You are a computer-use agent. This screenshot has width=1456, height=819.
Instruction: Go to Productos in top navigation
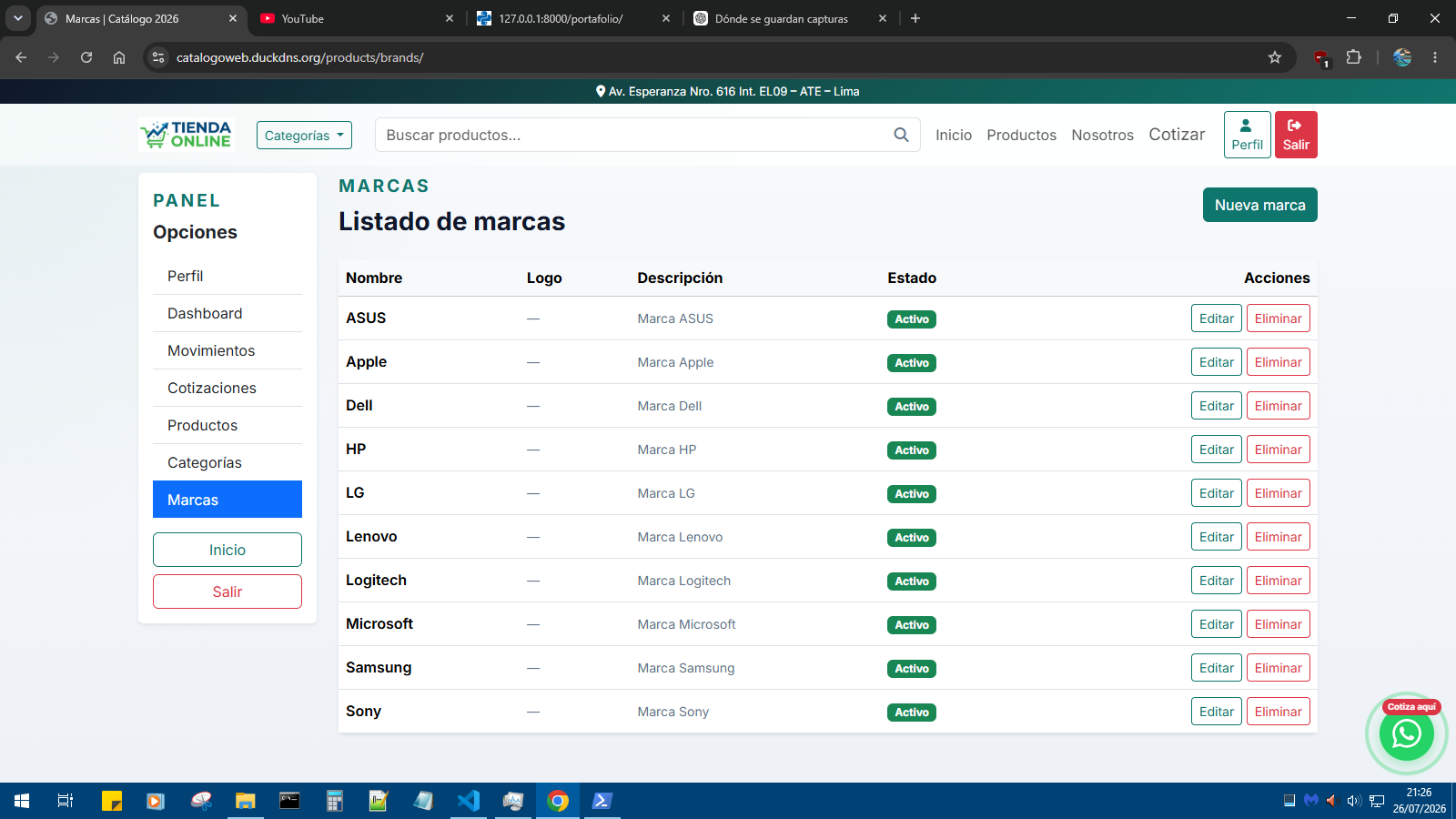pyautogui.click(x=1021, y=135)
